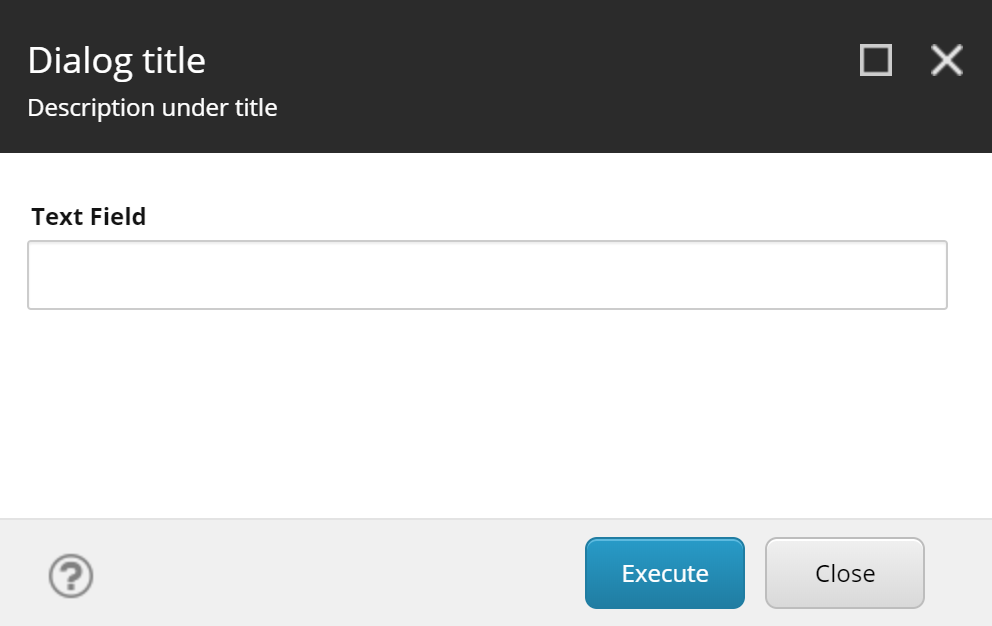Click the Dialog title heading text

pos(116,60)
